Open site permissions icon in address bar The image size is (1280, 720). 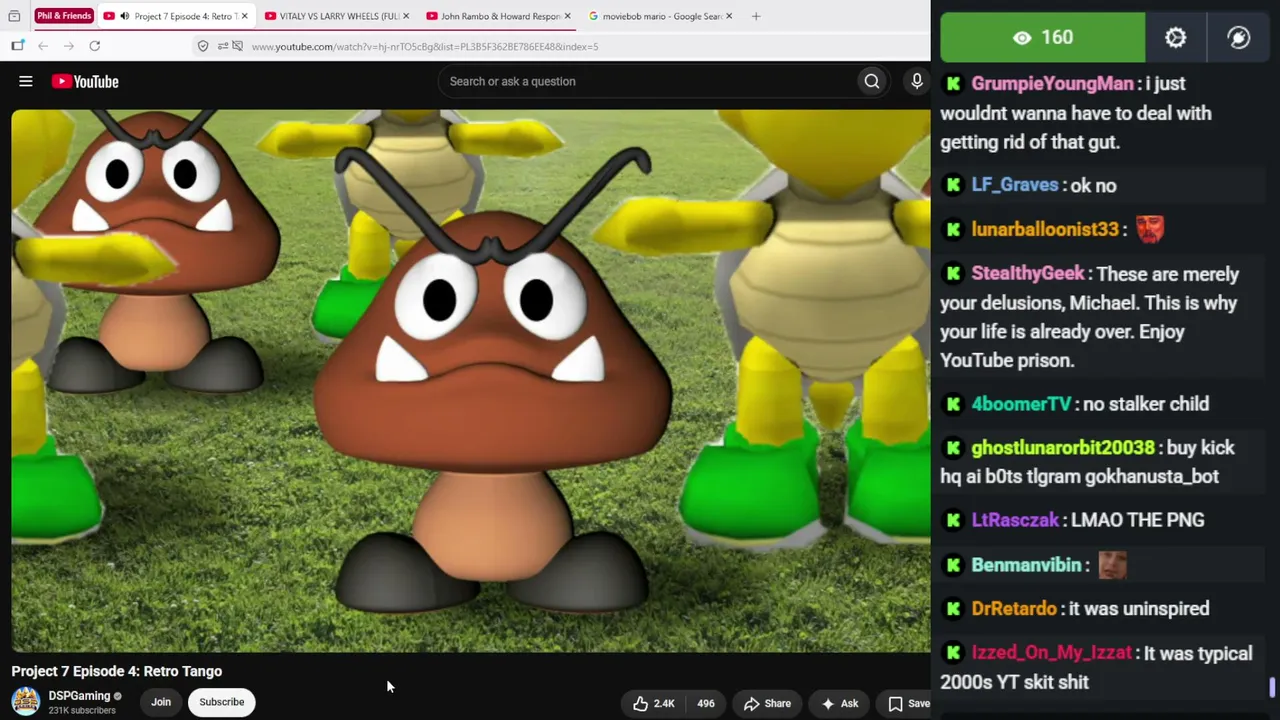pyautogui.click(x=222, y=46)
